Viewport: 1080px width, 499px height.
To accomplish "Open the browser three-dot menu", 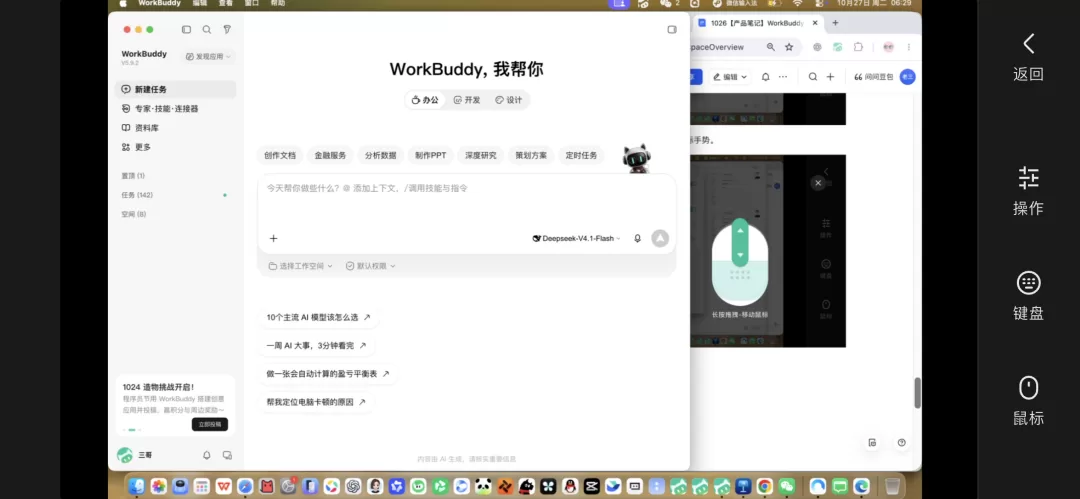I will 909,47.
